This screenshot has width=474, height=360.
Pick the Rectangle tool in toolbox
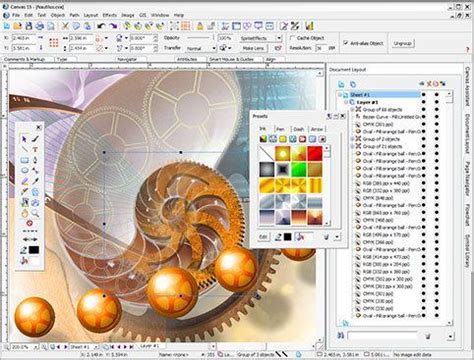[24, 160]
